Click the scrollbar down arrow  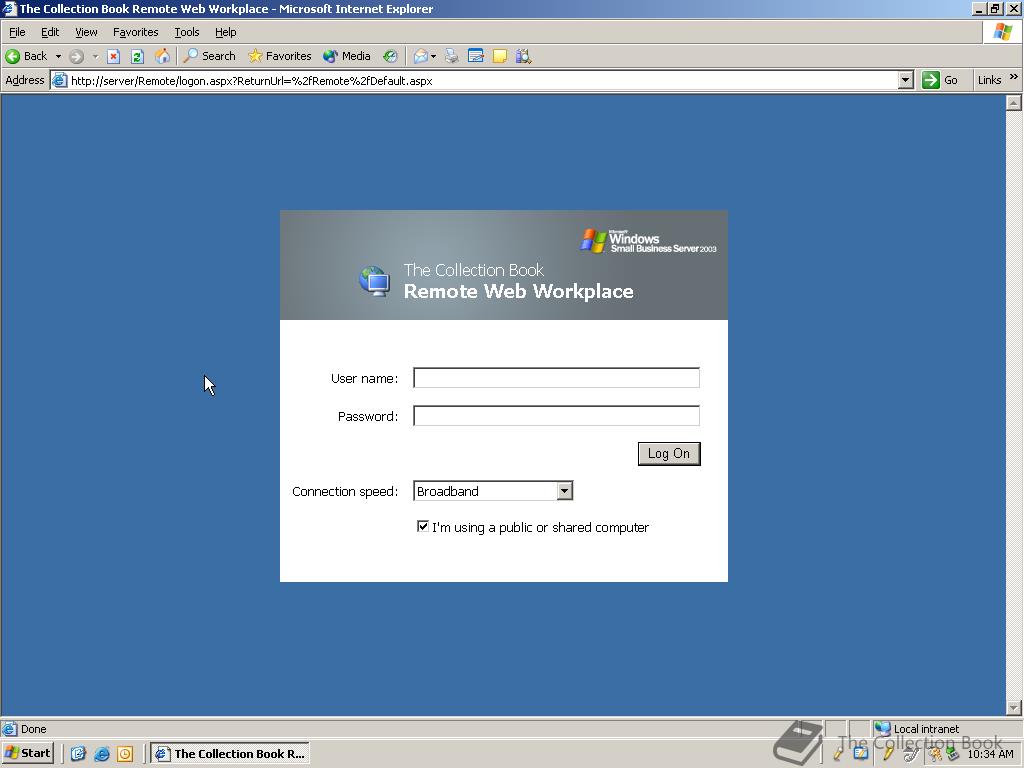tap(1014, 708)
